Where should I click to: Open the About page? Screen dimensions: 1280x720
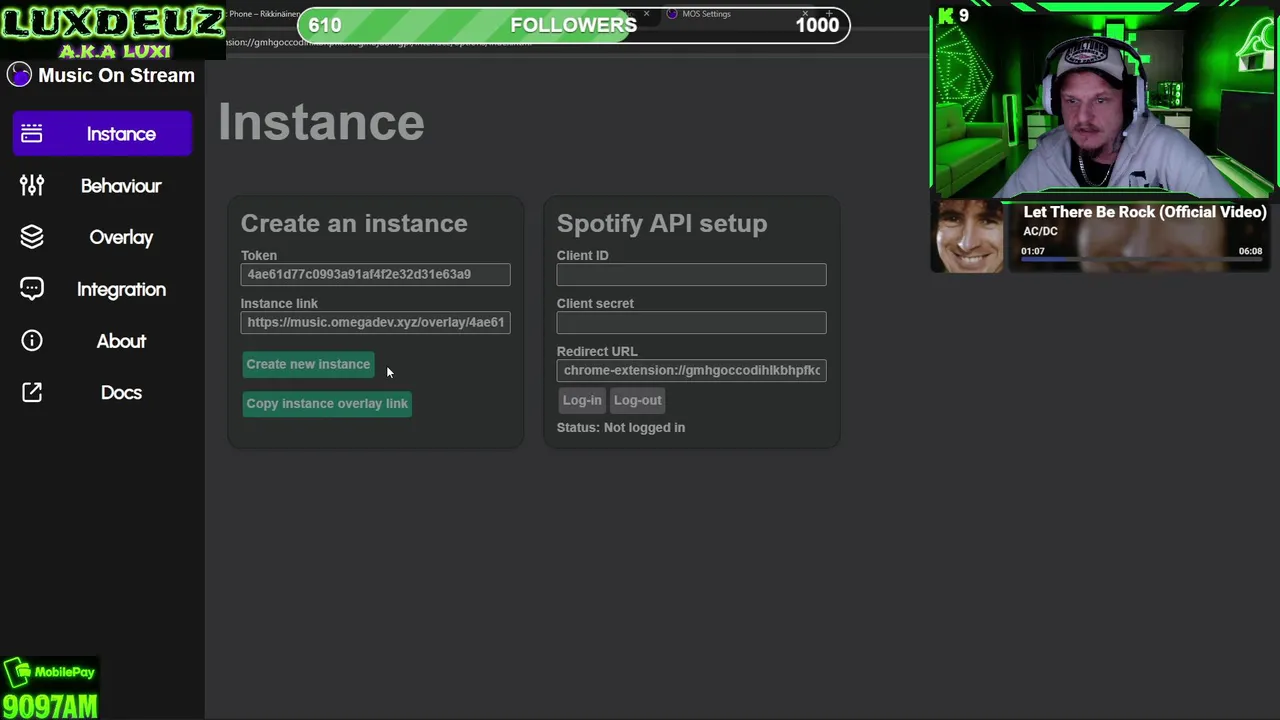click(102, 341)
